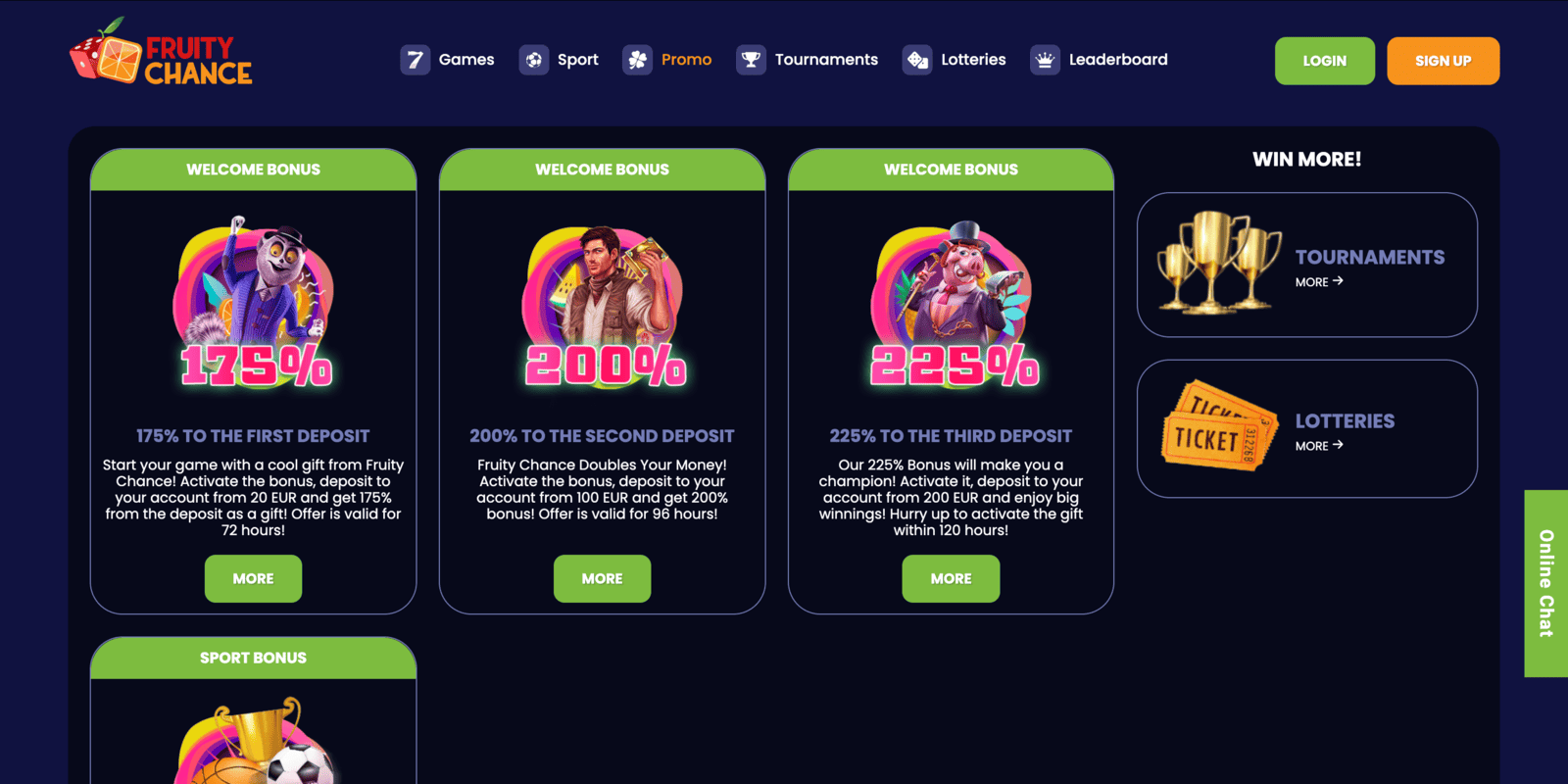Click the green LOGIN button

(x=1325, y=61)
